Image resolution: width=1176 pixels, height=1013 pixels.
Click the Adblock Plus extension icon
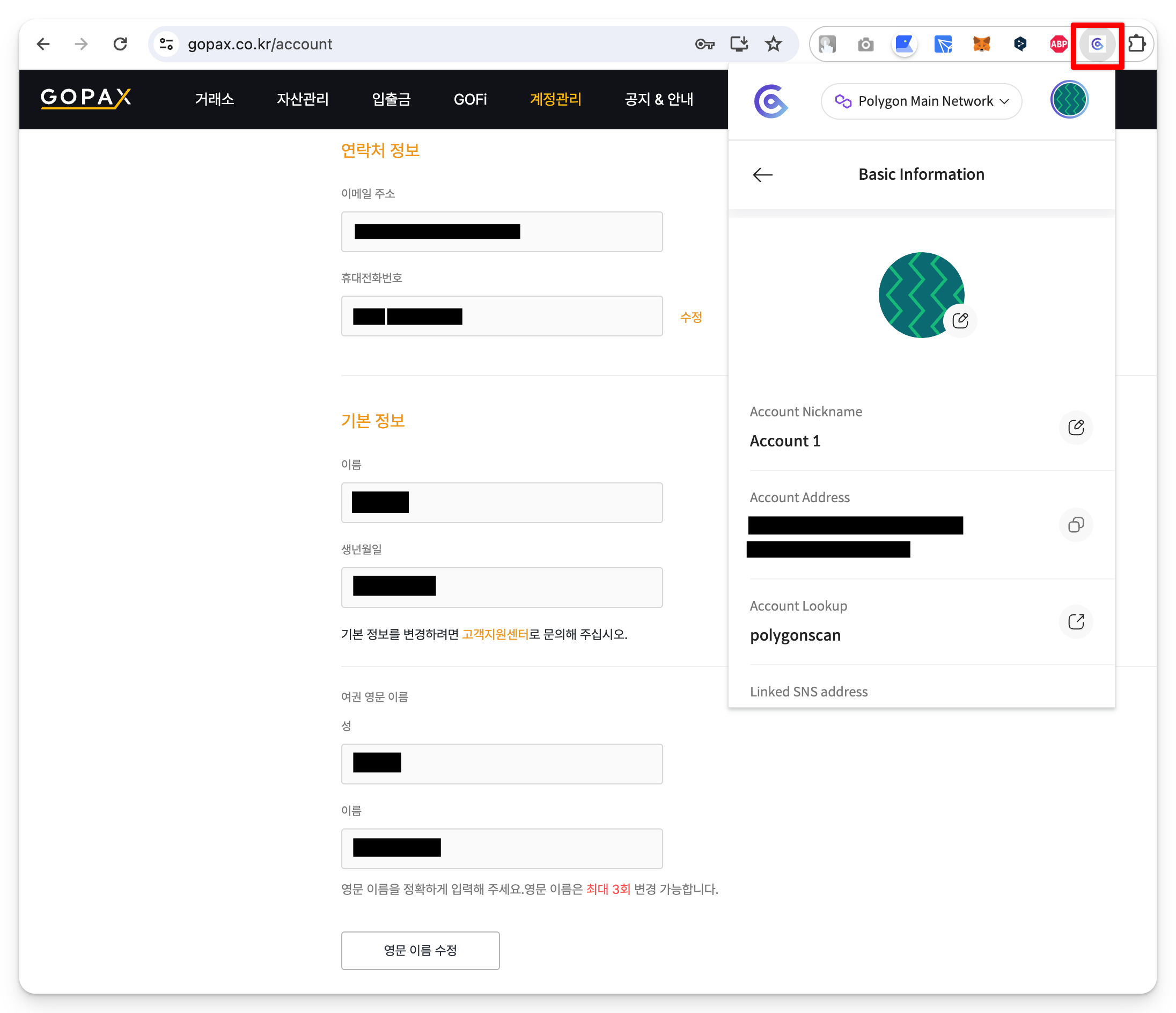tap(1058, 43)
